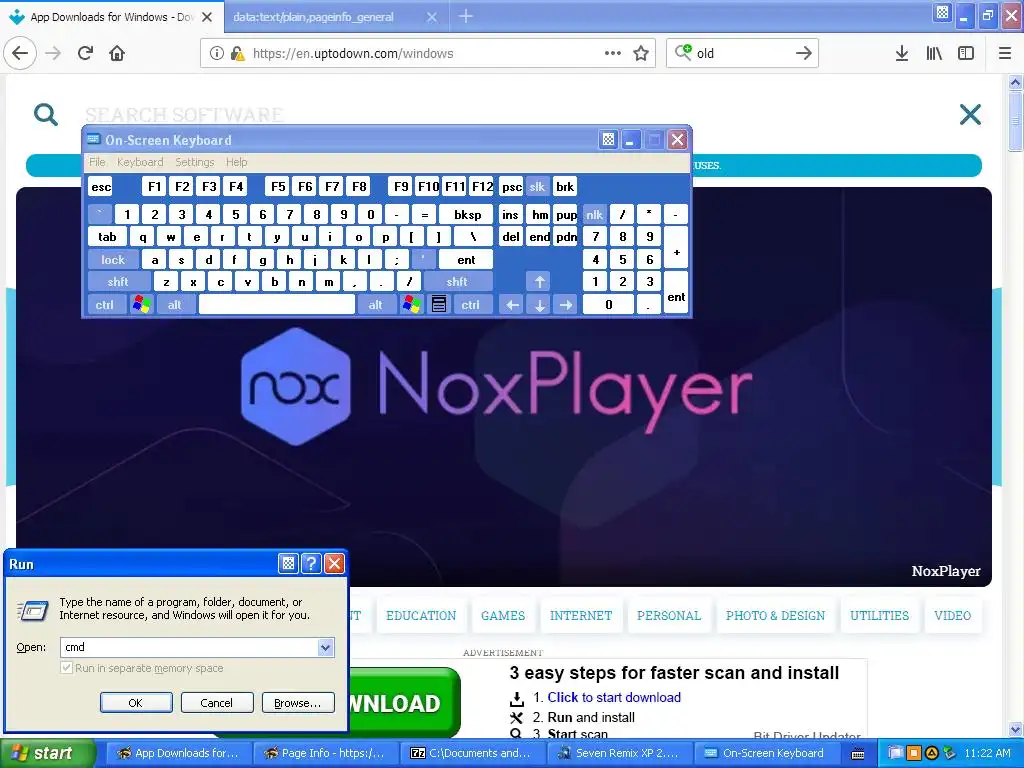Click the left Windows key on keyboard
Viewport: 1024px width, 768px height.
pyautogui.click(x=141, y=304)
